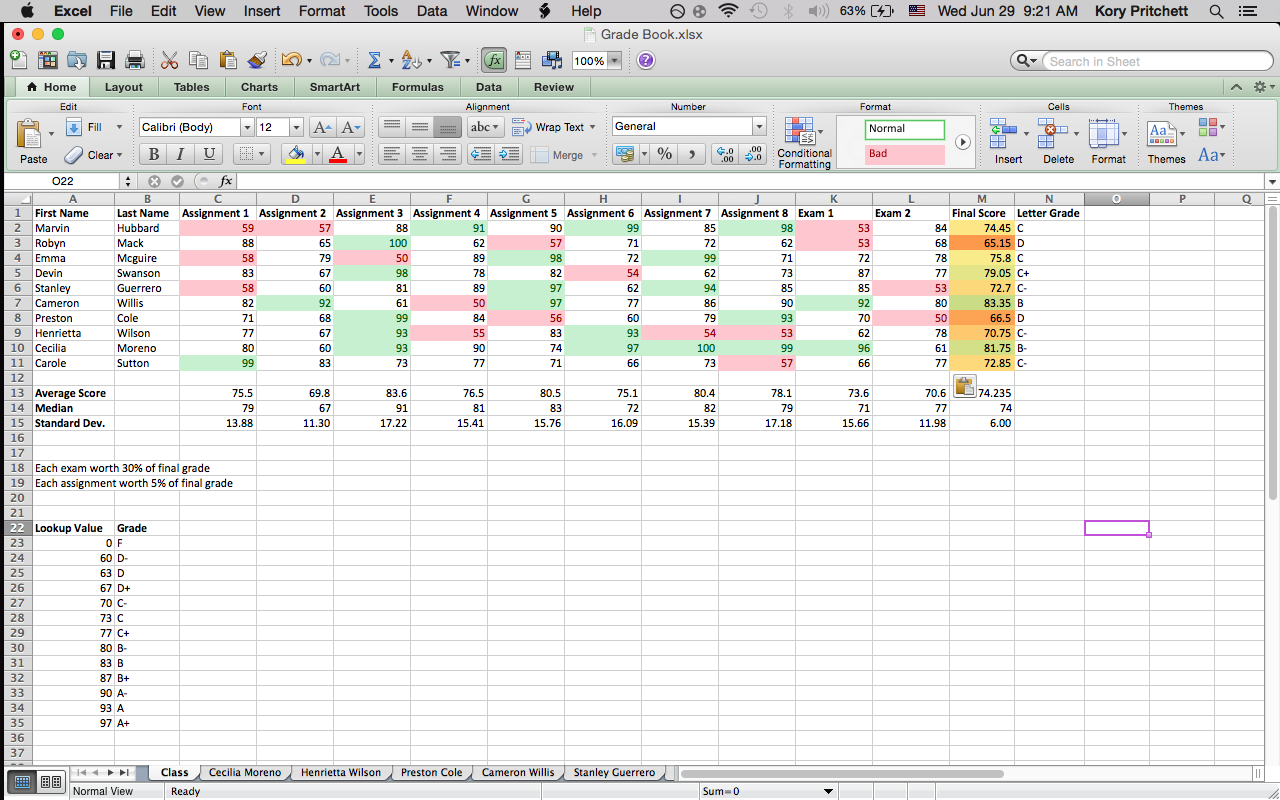Click the Search in Sheet field
The width and height of the screenshot is (1280, 800).
1140,61
